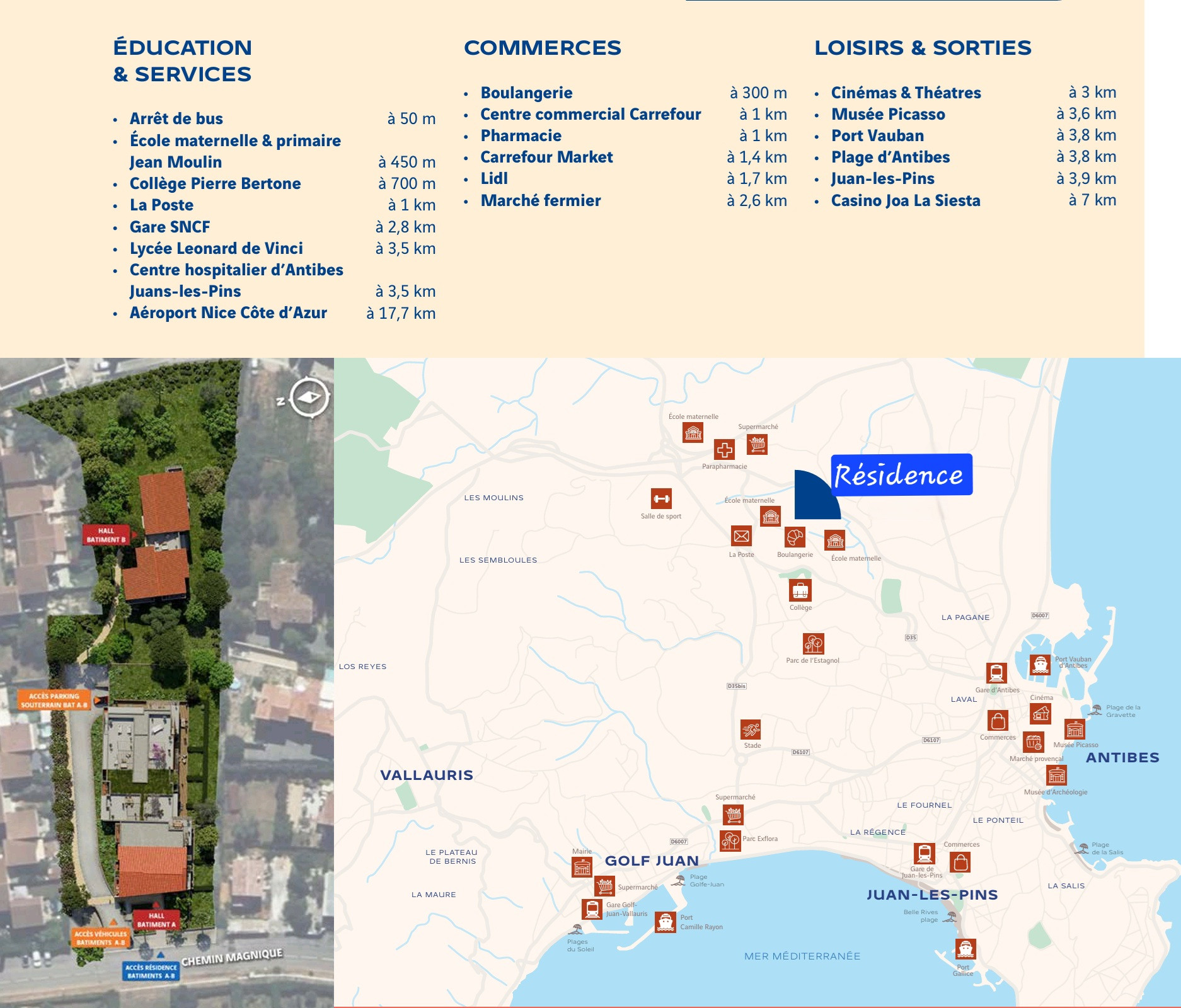This screenshot has width=1181, height=1008.
Task: Select the Gare d'Antibes train icon
Action: pos(996,673)
